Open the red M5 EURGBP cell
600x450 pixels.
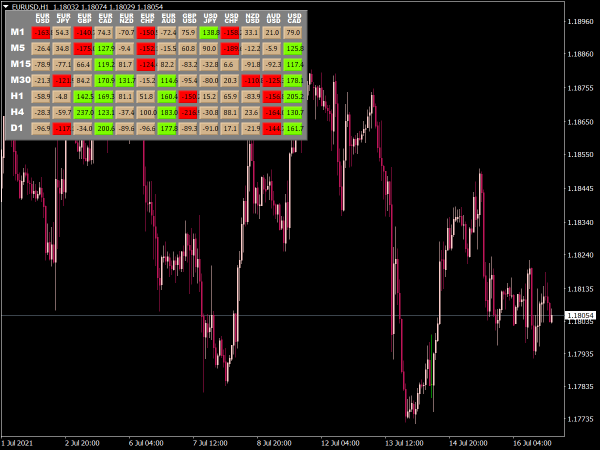pos(83,49)
